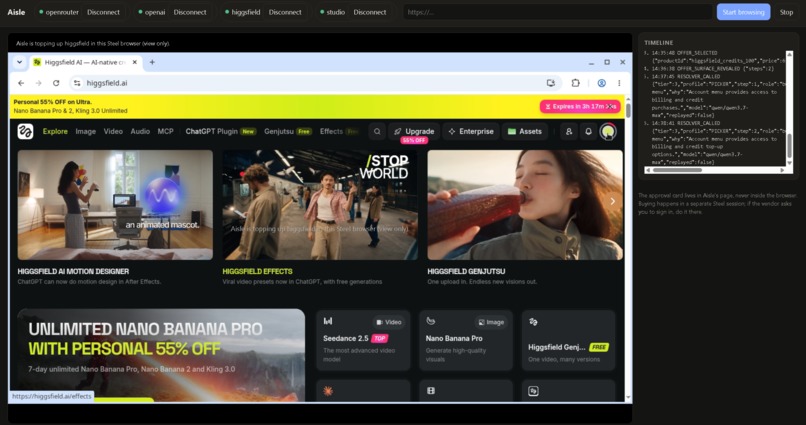Screen dimensions: 806x425
Task: Open the Stop World effects thumbnail
Action: click(x=320, y=205)
